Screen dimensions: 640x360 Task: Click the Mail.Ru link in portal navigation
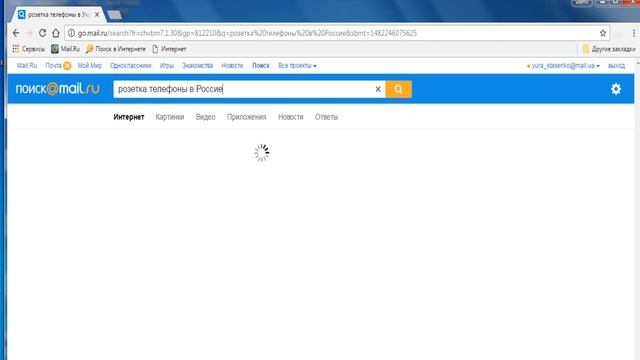[27, 65]
